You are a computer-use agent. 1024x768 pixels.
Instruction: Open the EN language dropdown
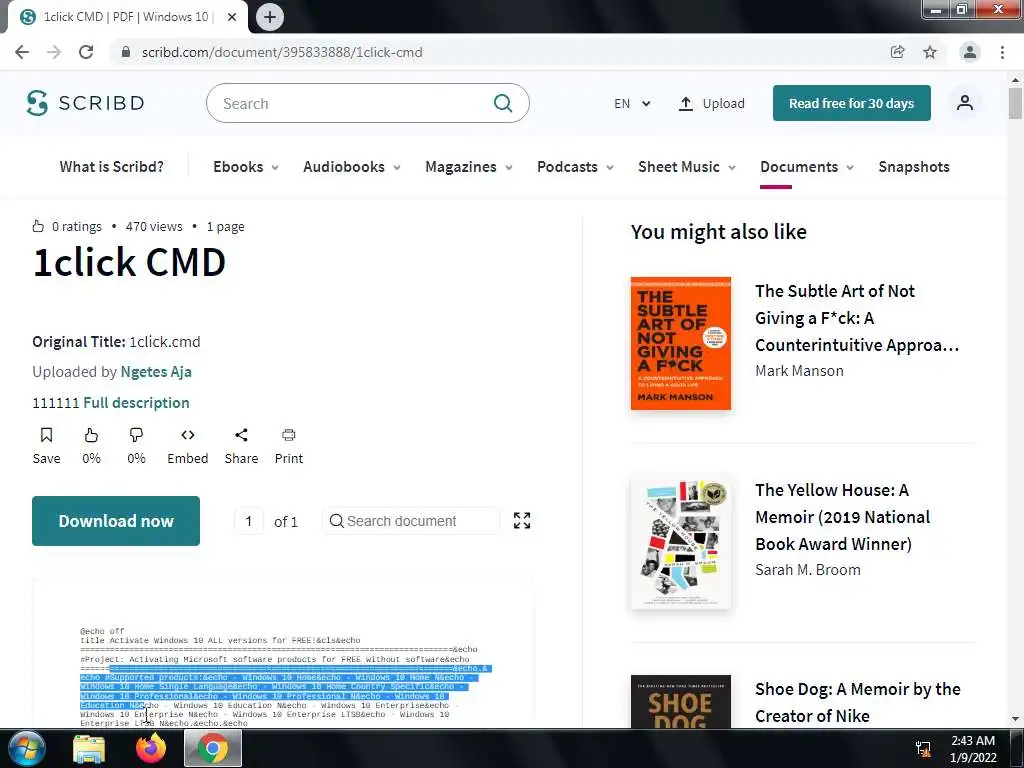632,103
